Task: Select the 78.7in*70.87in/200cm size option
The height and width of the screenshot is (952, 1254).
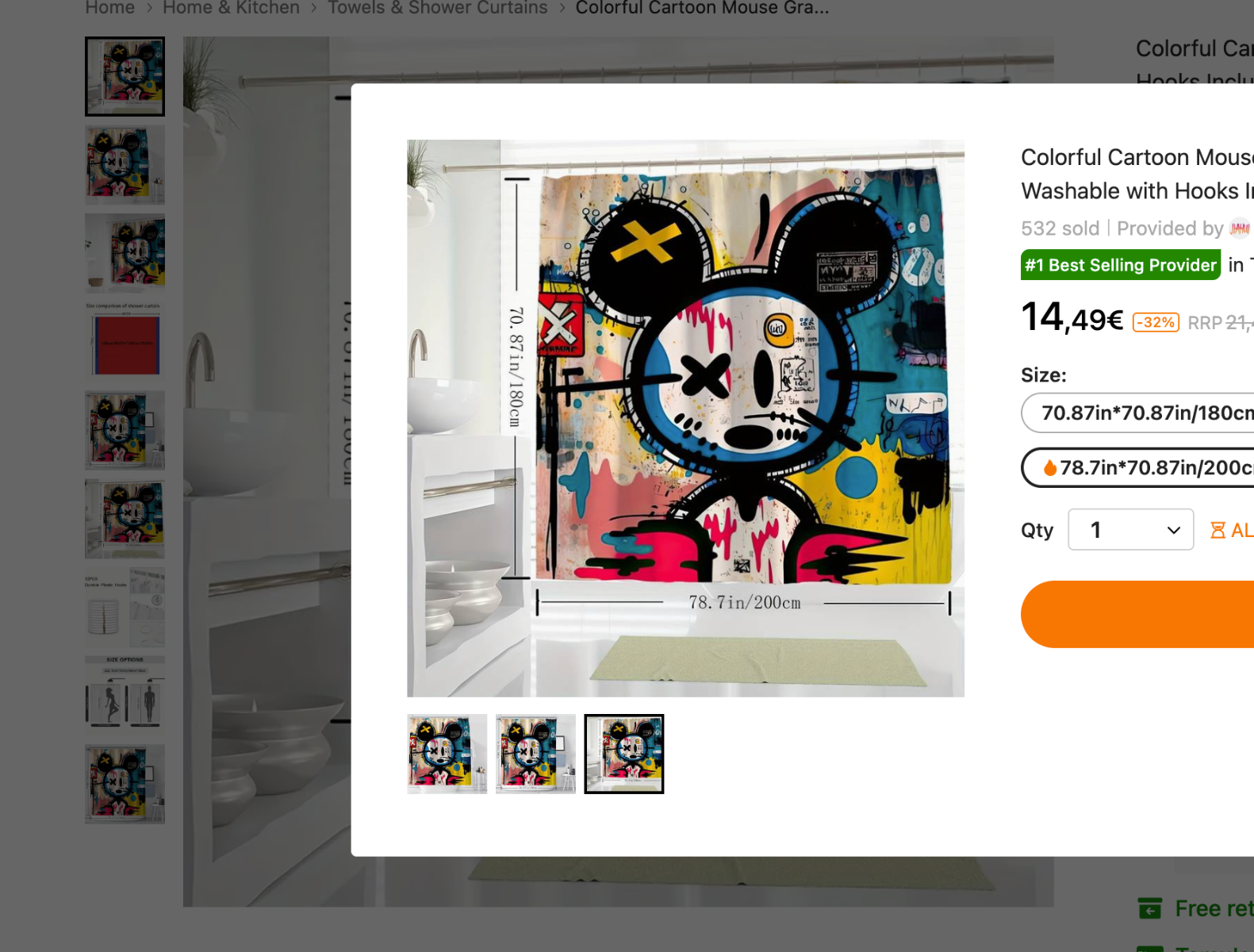Action: (x=1138, y=467)
